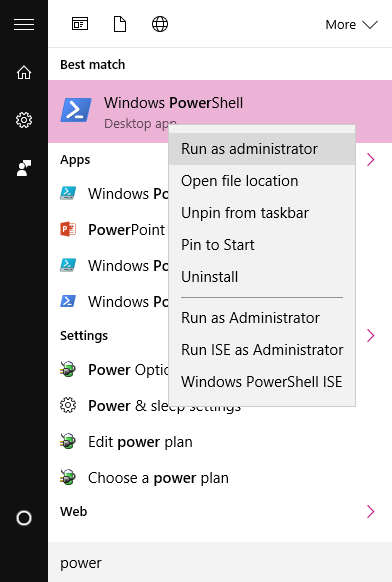
Task: Open settings gear in sidebar
Action: (24, 120)
